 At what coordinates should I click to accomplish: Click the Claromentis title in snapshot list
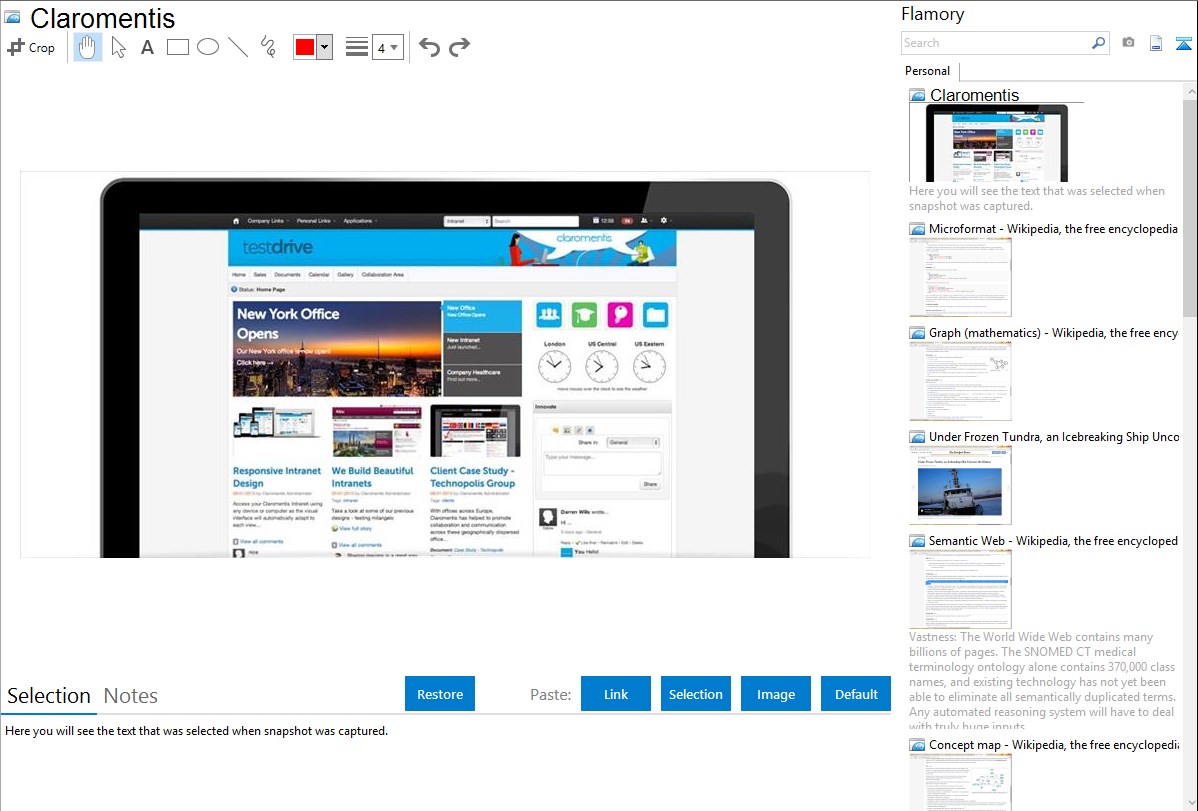pyautogui.click(x=974, y=95)
